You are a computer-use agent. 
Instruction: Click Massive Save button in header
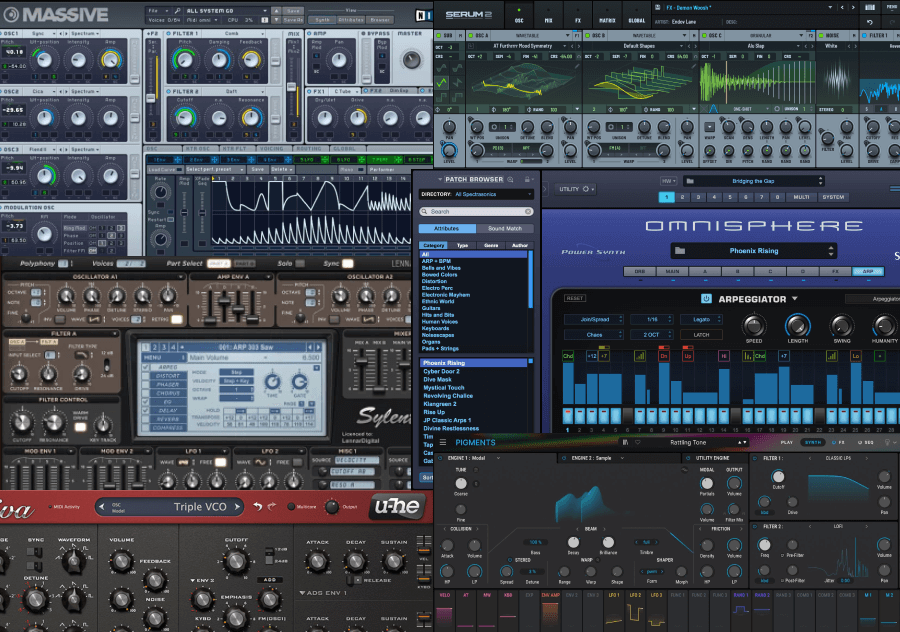(x=293, y=11)
